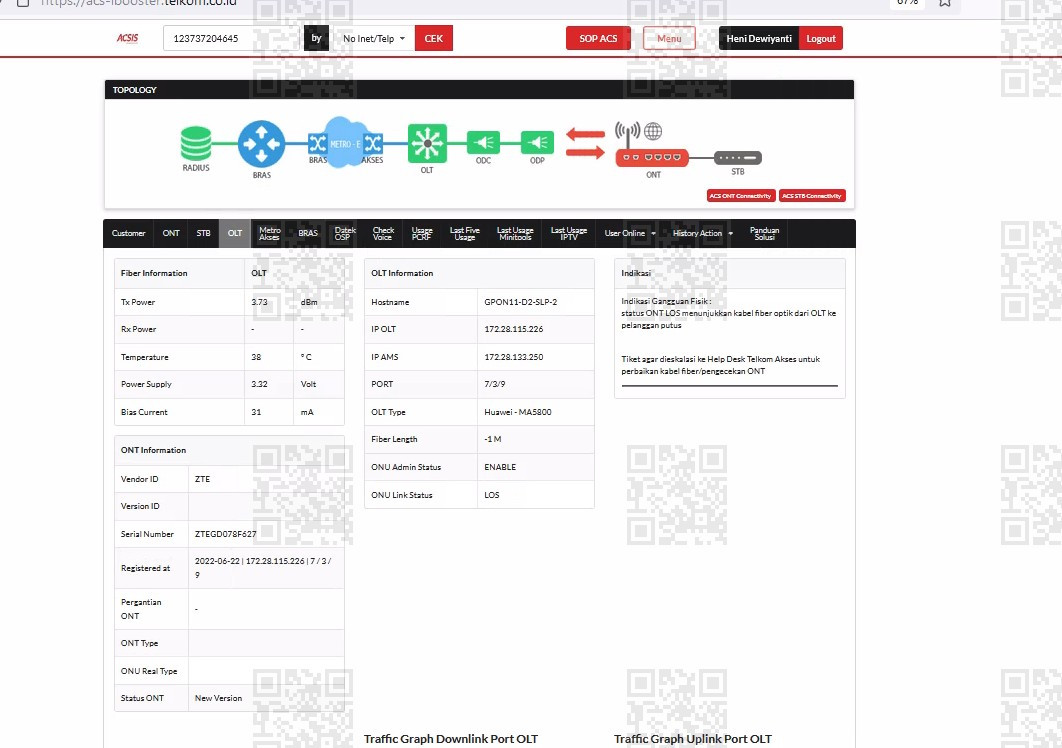The image size is (1062, 748).
Task: Expand the User Online dropdown menu
Action: 630,233
